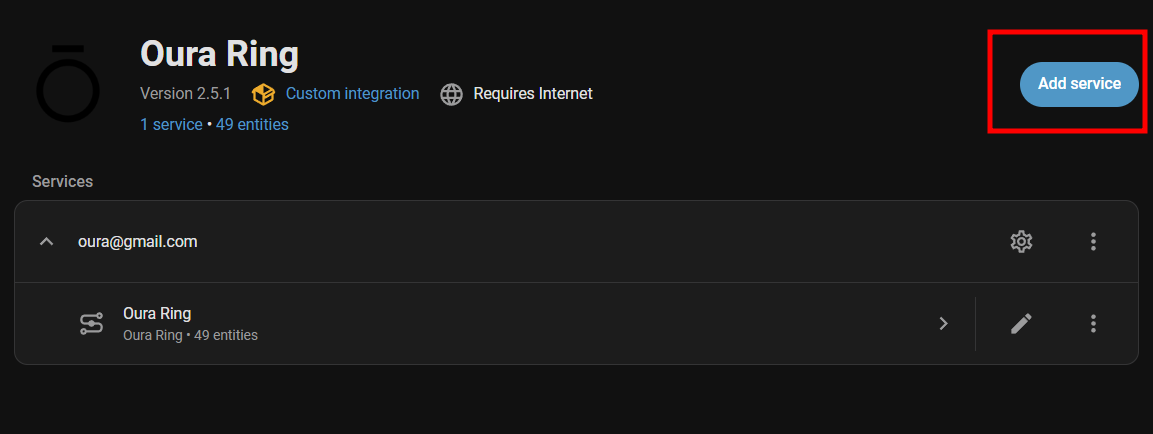Viewport: 1153px width, 434px height.
Task: Click the Requires Internet label
Action: tap(533, 93)
